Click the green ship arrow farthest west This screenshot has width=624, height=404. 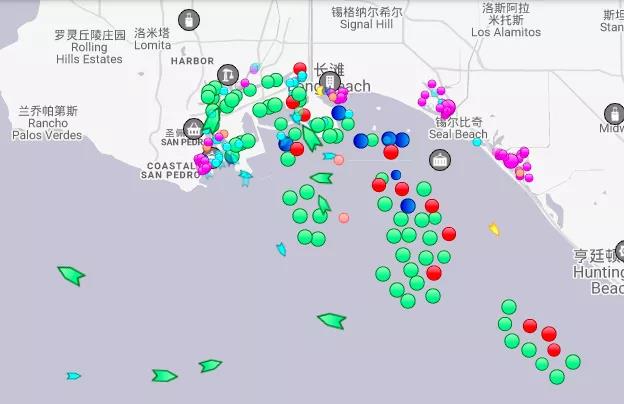[x=71, y=275]
